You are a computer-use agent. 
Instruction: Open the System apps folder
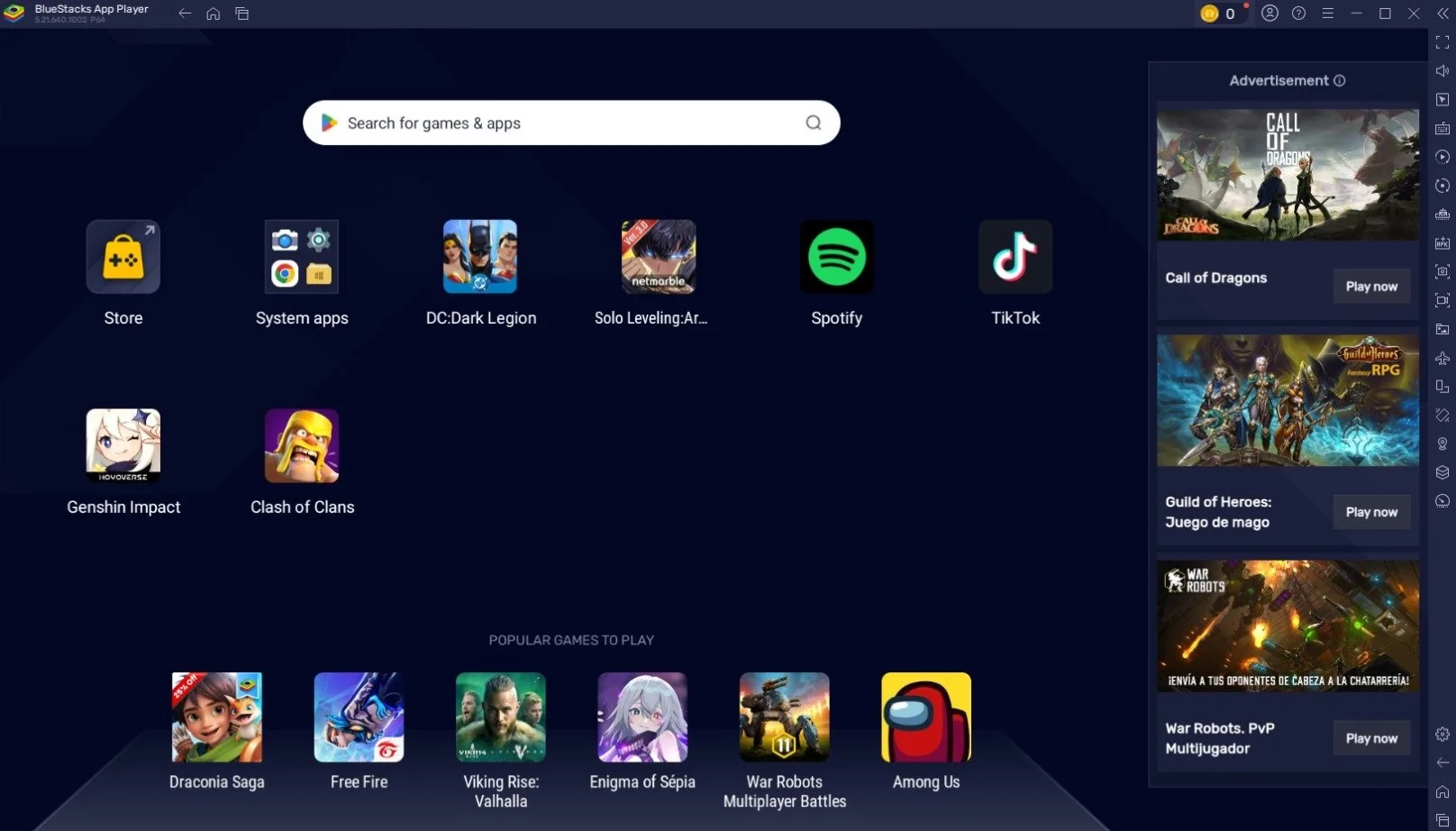pyautogui.click(x=302, y=257)
